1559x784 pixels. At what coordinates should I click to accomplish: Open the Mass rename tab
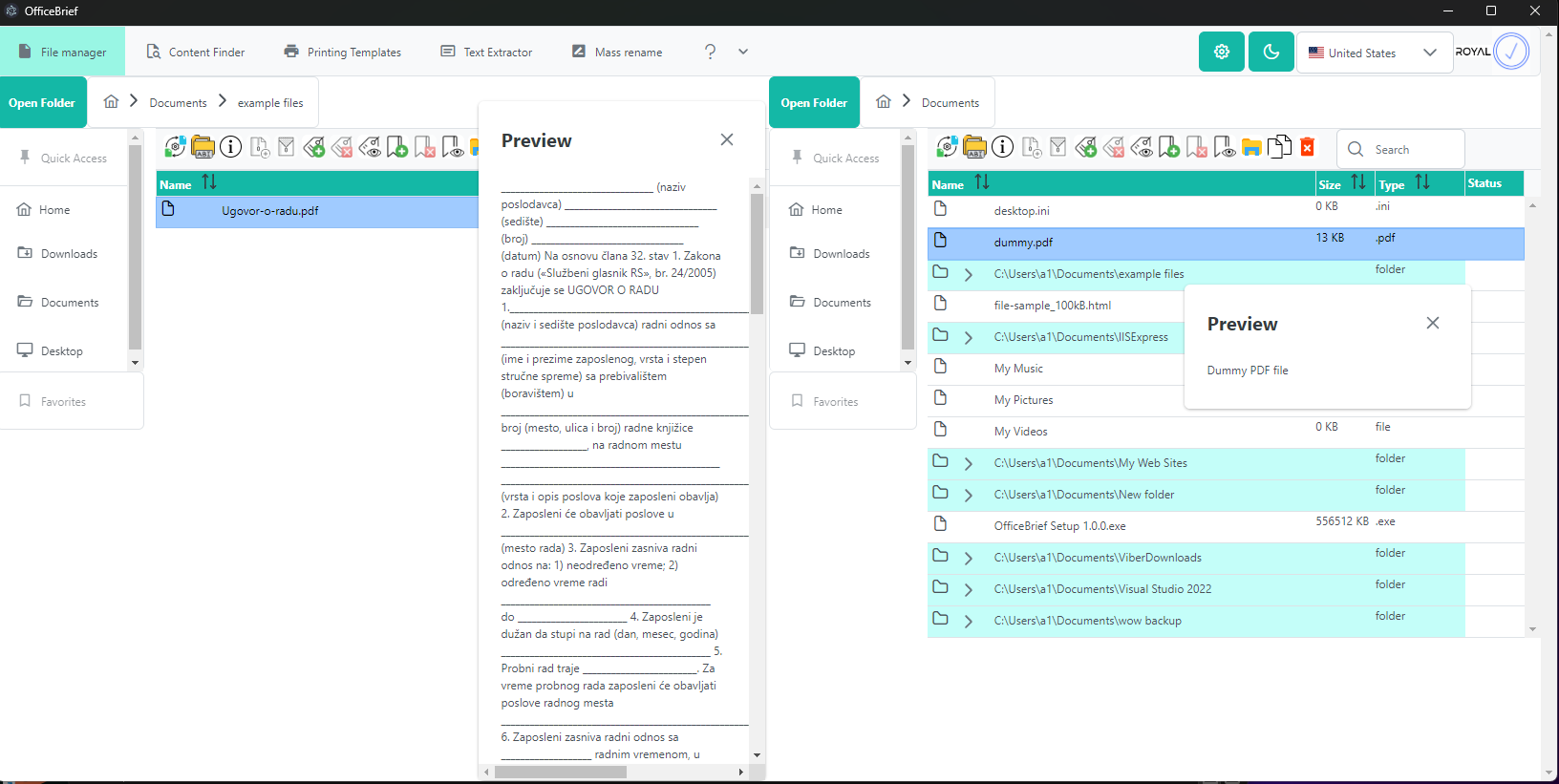pyautogui.click(x=617, y=52)
